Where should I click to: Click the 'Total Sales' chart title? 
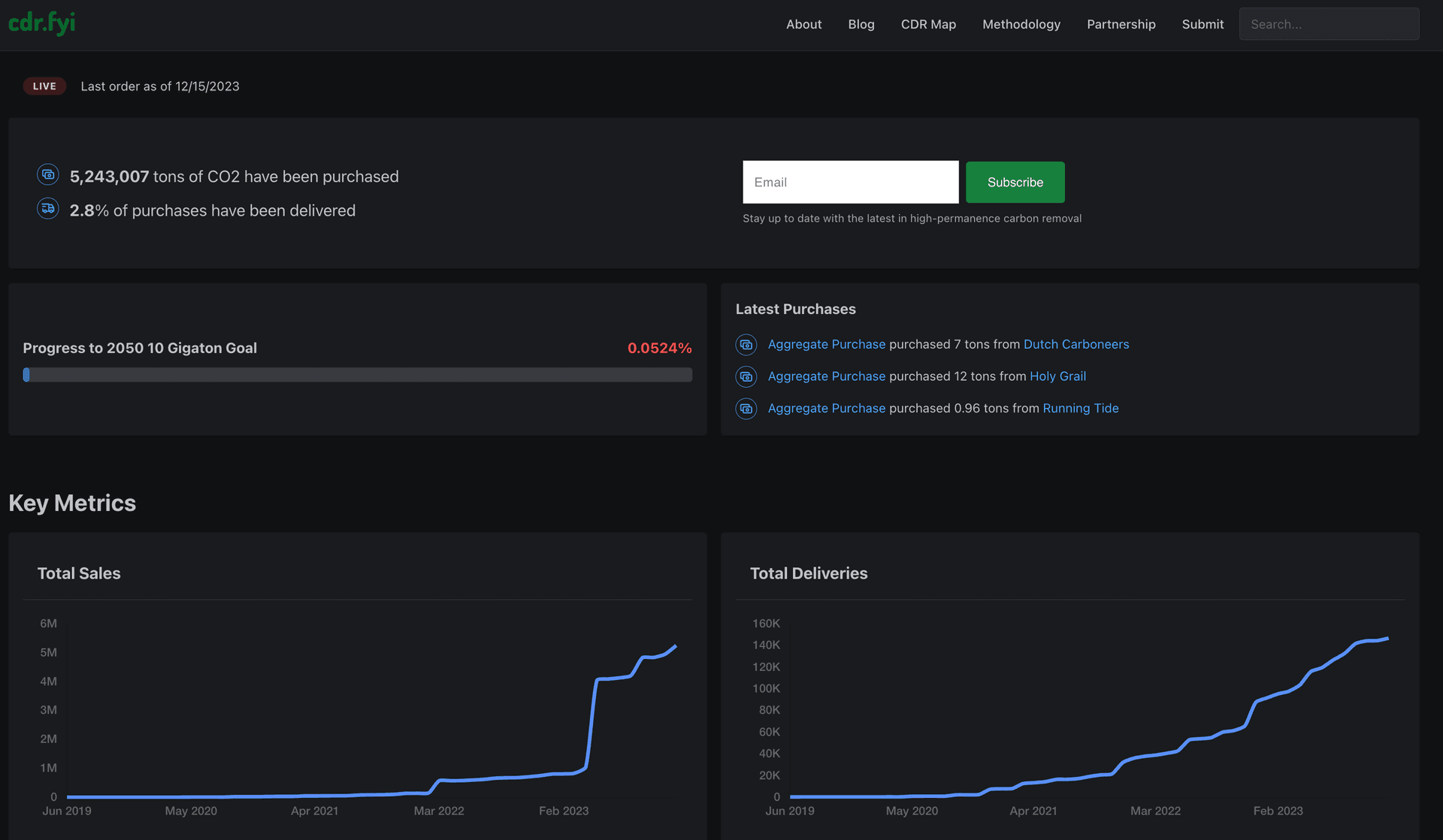(79, 573)
